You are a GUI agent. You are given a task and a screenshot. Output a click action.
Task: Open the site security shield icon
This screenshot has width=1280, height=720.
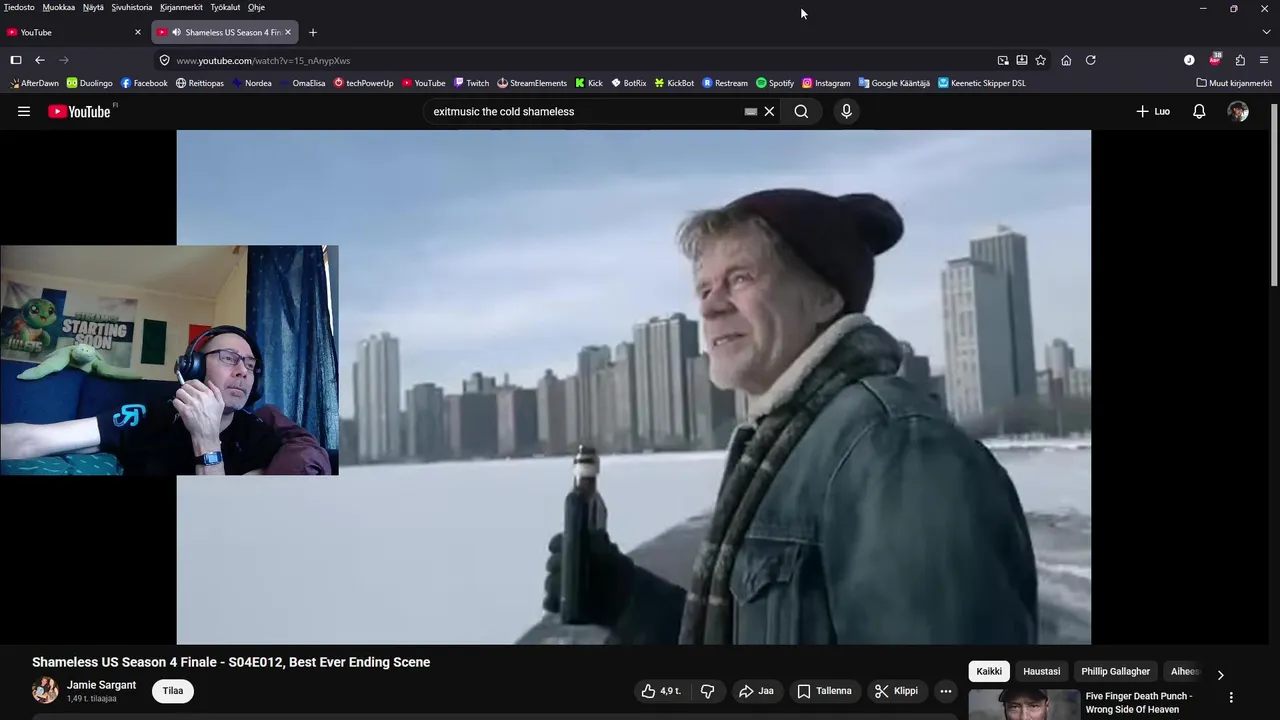165,60
